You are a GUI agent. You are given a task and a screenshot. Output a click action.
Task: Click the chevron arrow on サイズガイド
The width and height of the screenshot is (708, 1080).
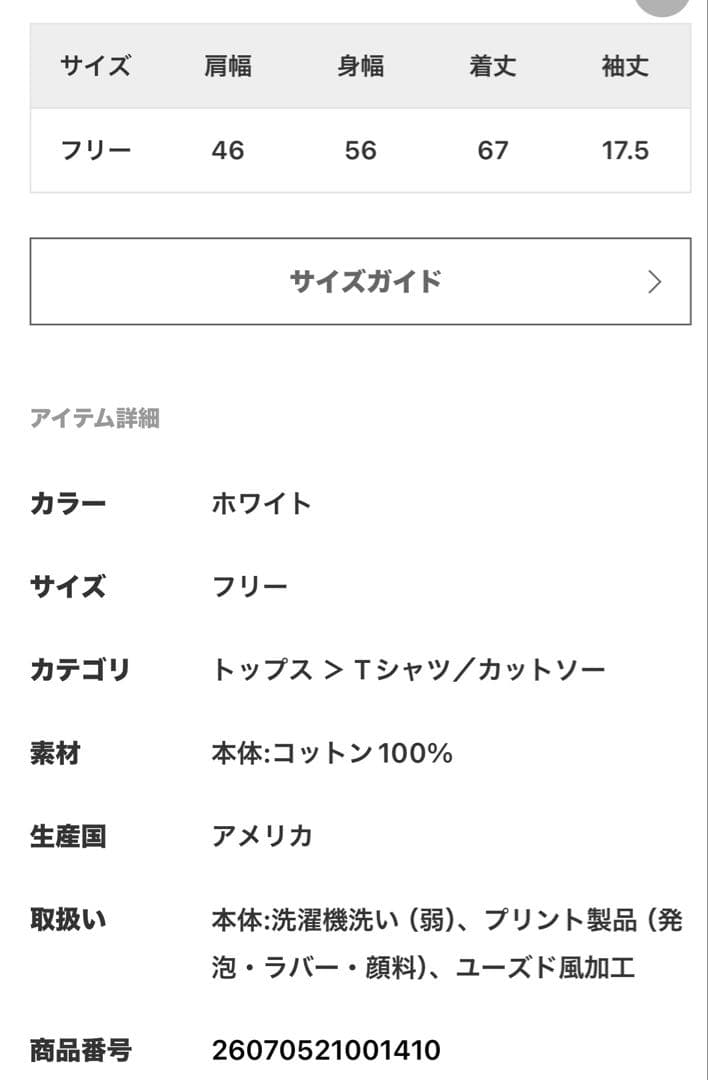[655, 282]
